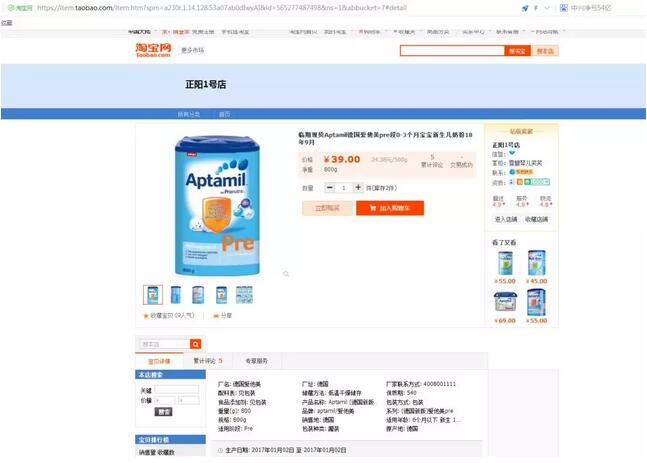The image size is (647, 463).
Task: Go to the 首页 shop navigation item
Action: (224, 114)
